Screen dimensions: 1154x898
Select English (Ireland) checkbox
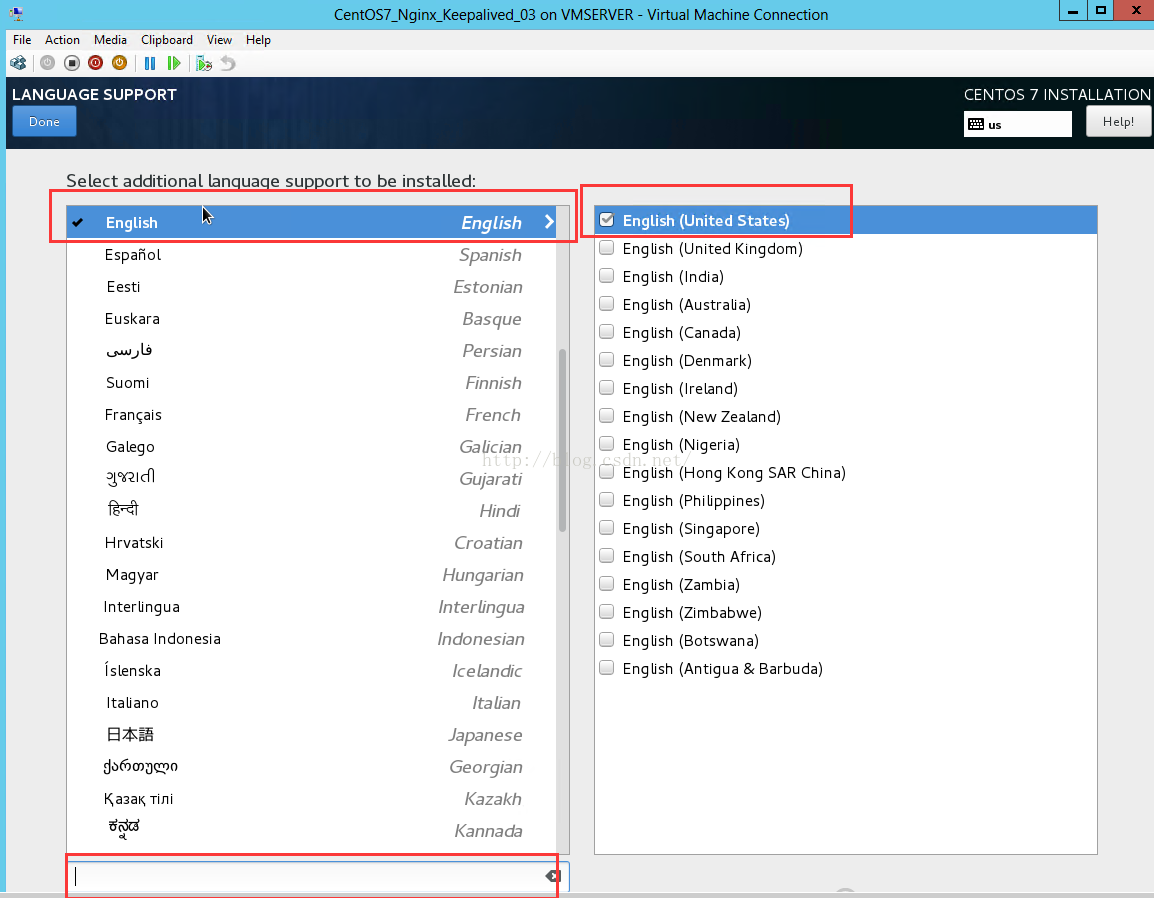click(x=606, y=387)
